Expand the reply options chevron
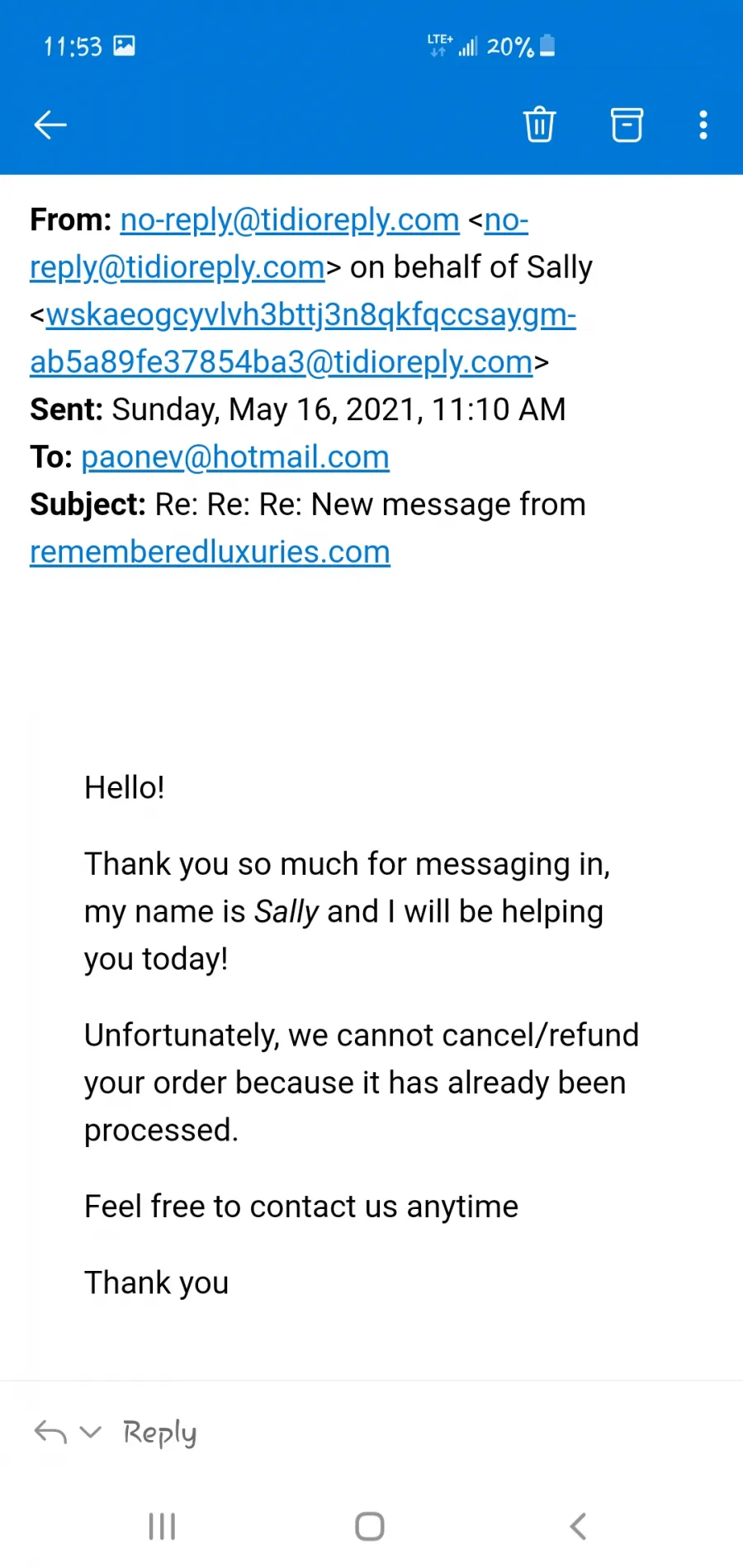This screenshot has height=1568, width=743. (90, 1432)
